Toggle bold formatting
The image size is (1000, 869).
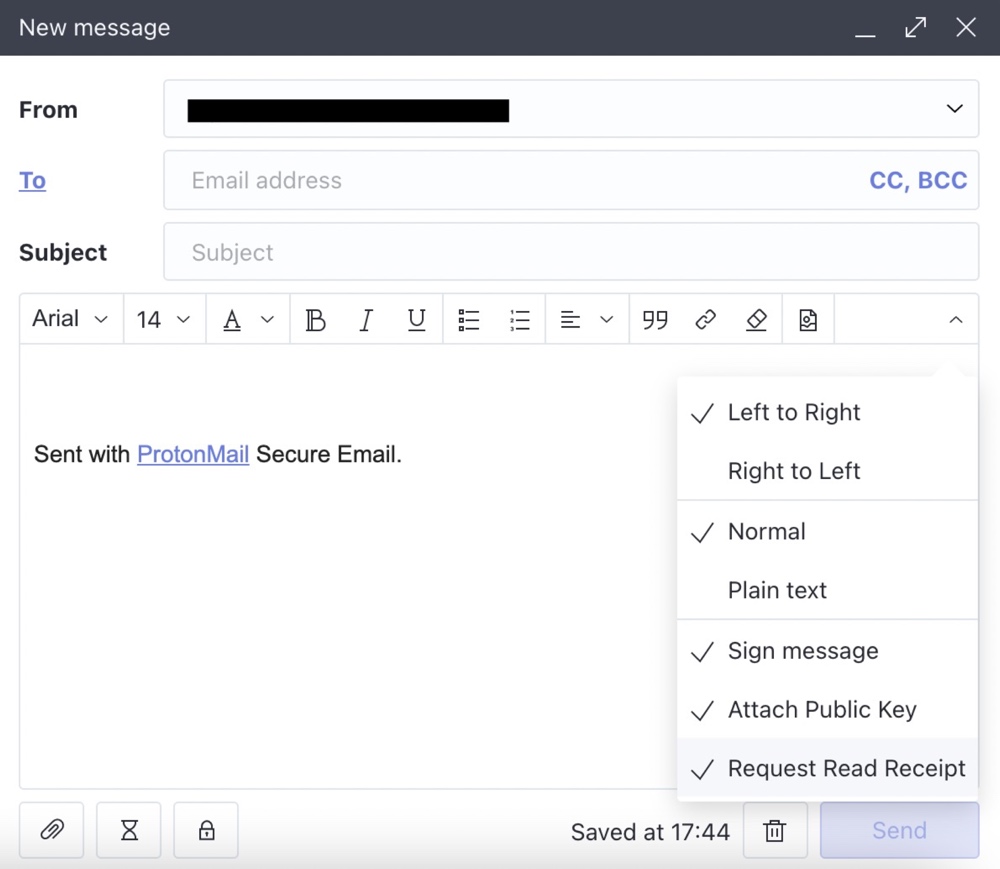coord(315,319)
